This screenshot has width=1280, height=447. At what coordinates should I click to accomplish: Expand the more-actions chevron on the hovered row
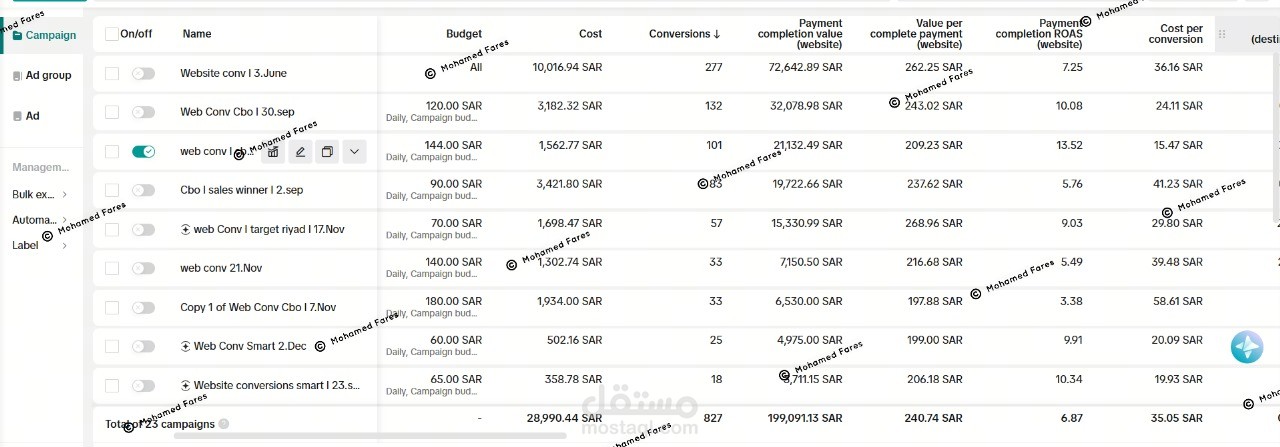[x=354, y=152]
